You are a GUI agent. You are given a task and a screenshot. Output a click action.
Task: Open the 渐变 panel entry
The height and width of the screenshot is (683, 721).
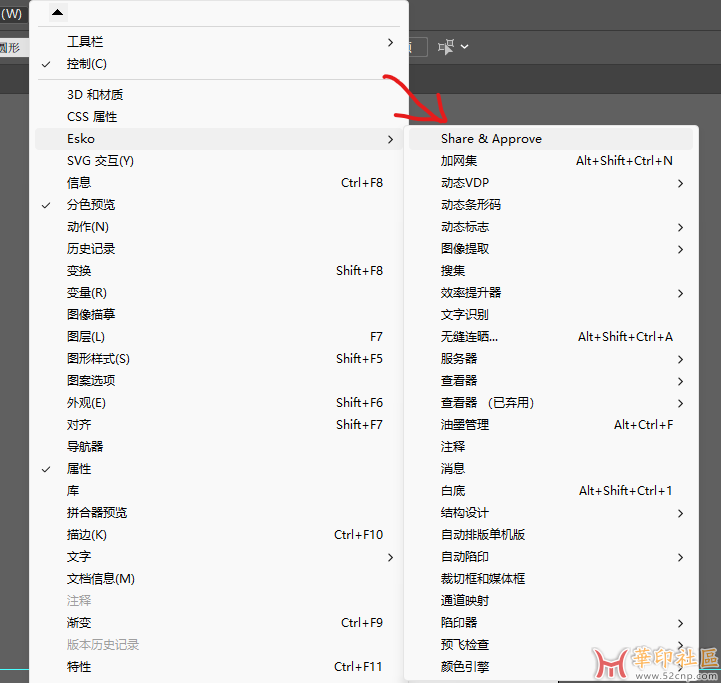point(219,623)
